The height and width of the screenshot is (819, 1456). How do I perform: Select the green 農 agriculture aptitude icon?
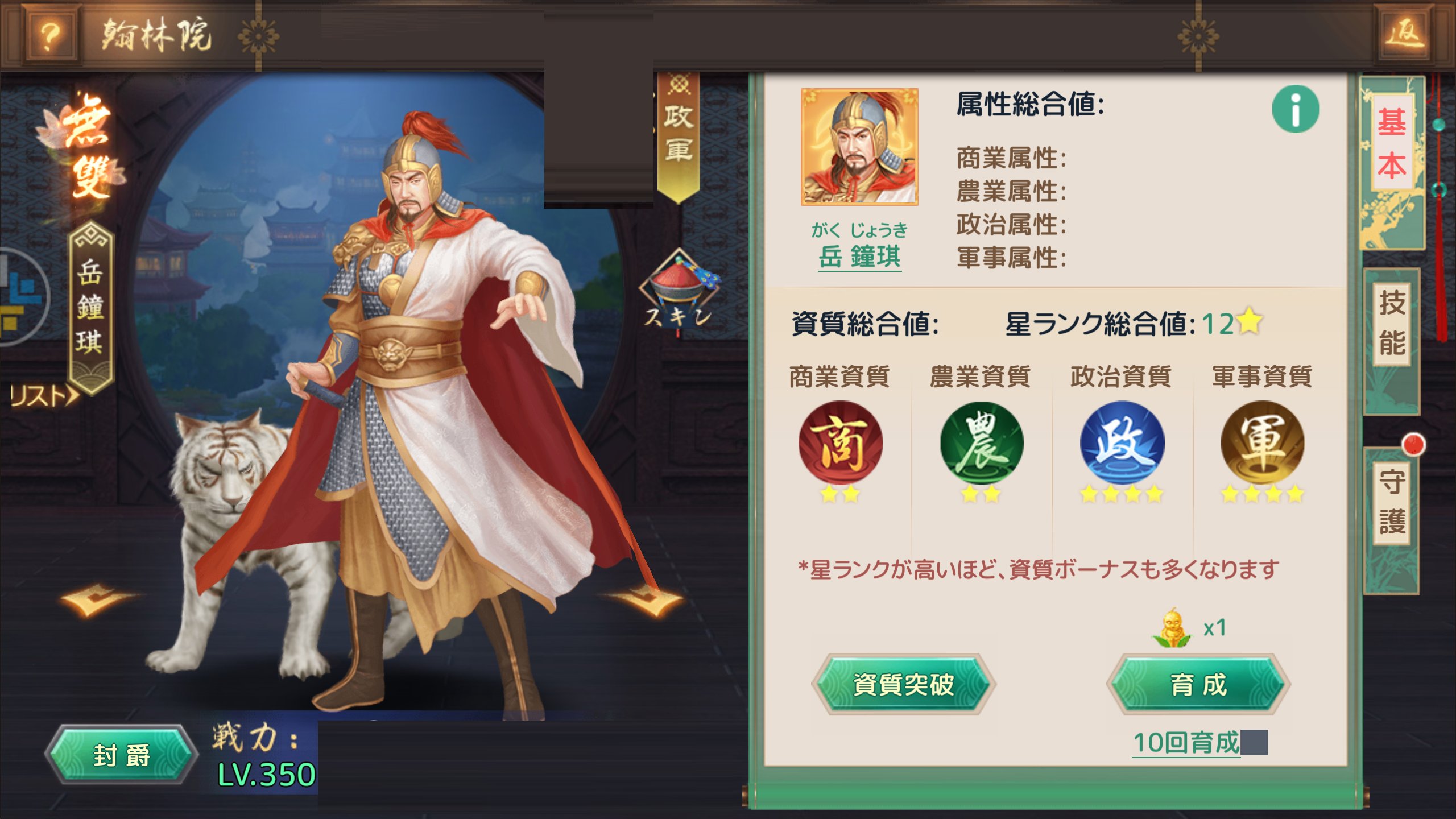[981, 443]
